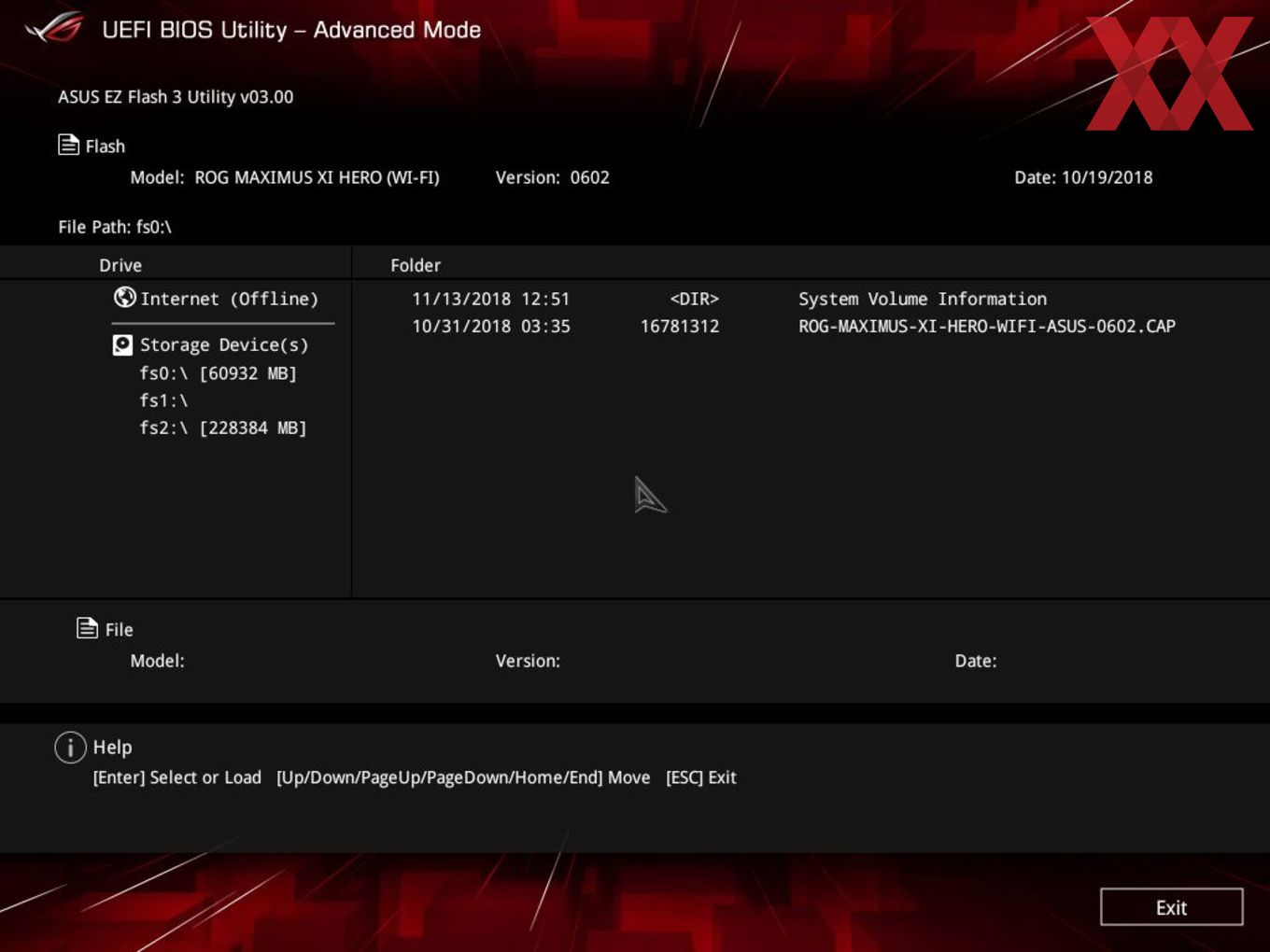Click the Folder column header
This screenshot has height=952, width=1270.
[416, 265]
